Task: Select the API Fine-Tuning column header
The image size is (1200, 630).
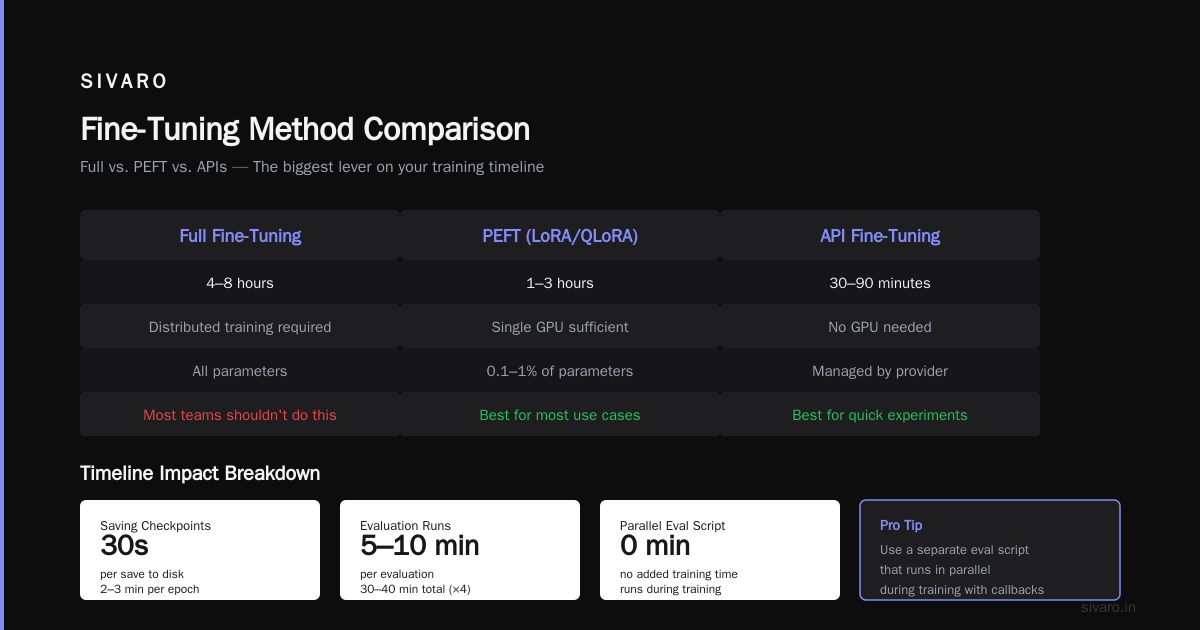Action: (x=880, y=236)
